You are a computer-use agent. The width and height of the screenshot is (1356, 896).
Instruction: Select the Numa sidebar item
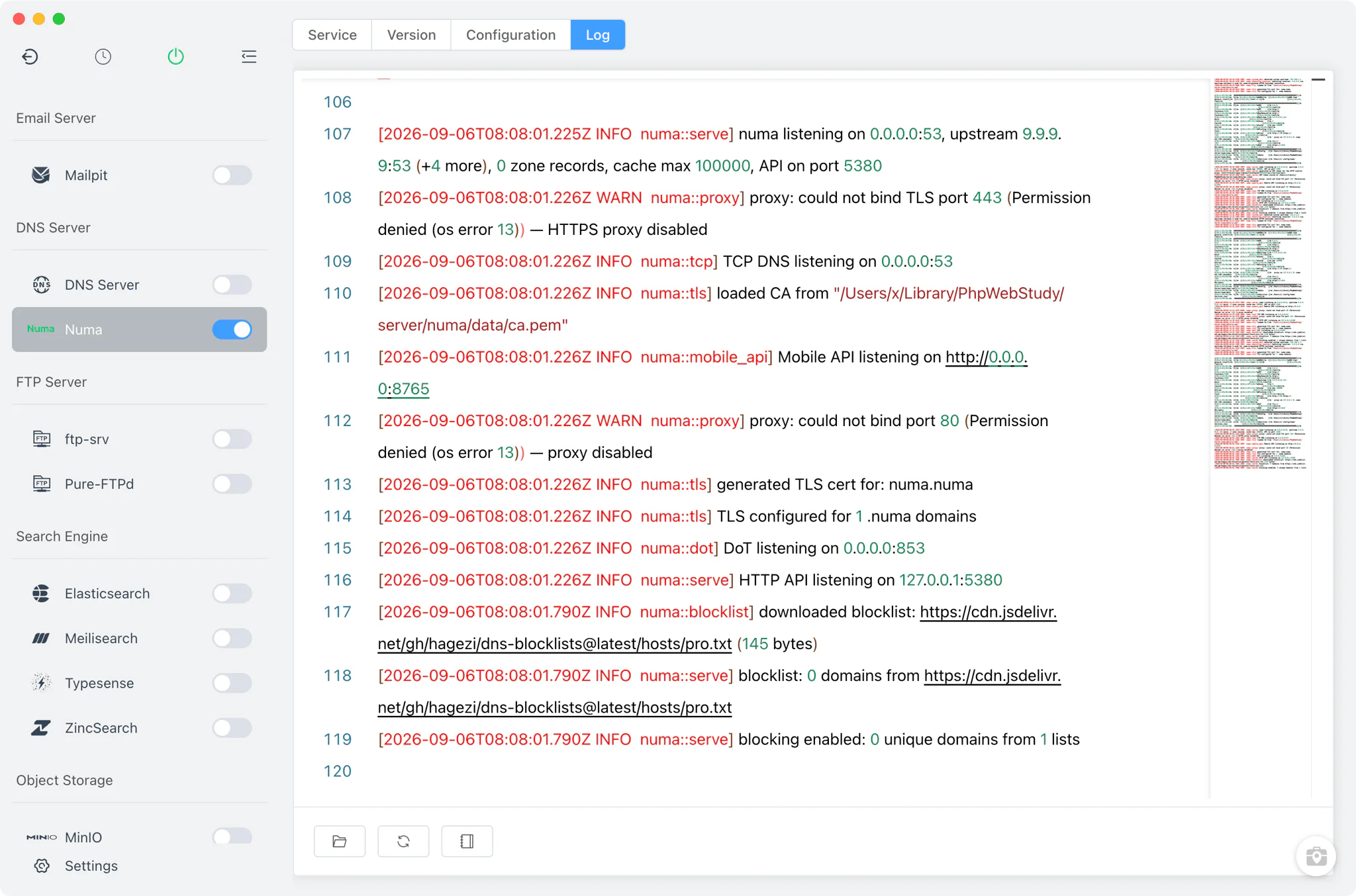point(139,329)
